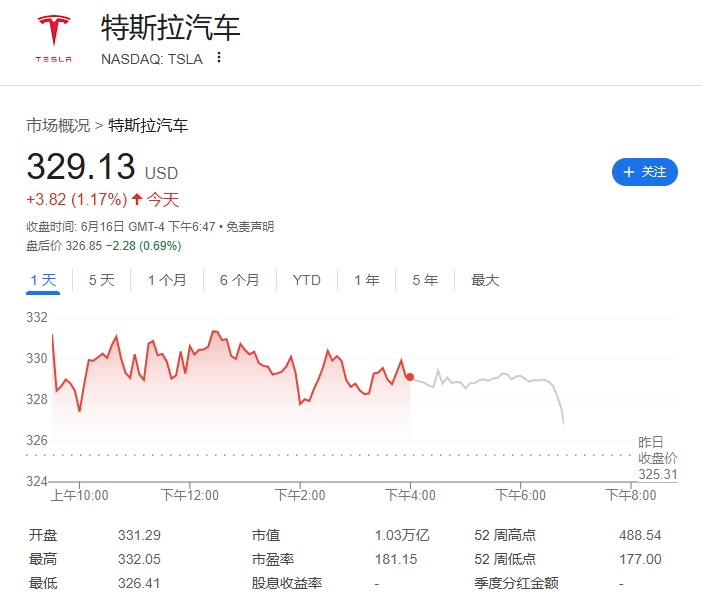Switch to the 最大 chart tab
702x599 pixels.
click(x=485, y=280)
